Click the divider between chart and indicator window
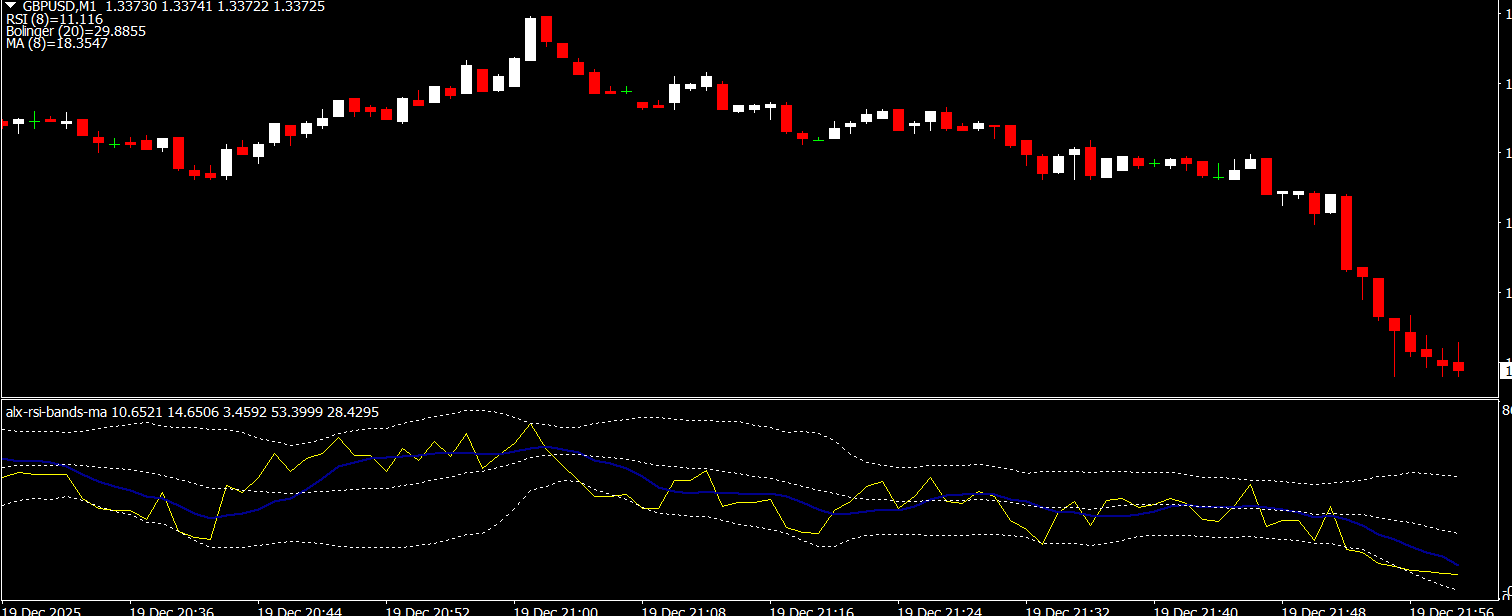The height and width of the screenshot is (616, 1512). [x=750, y=398]
